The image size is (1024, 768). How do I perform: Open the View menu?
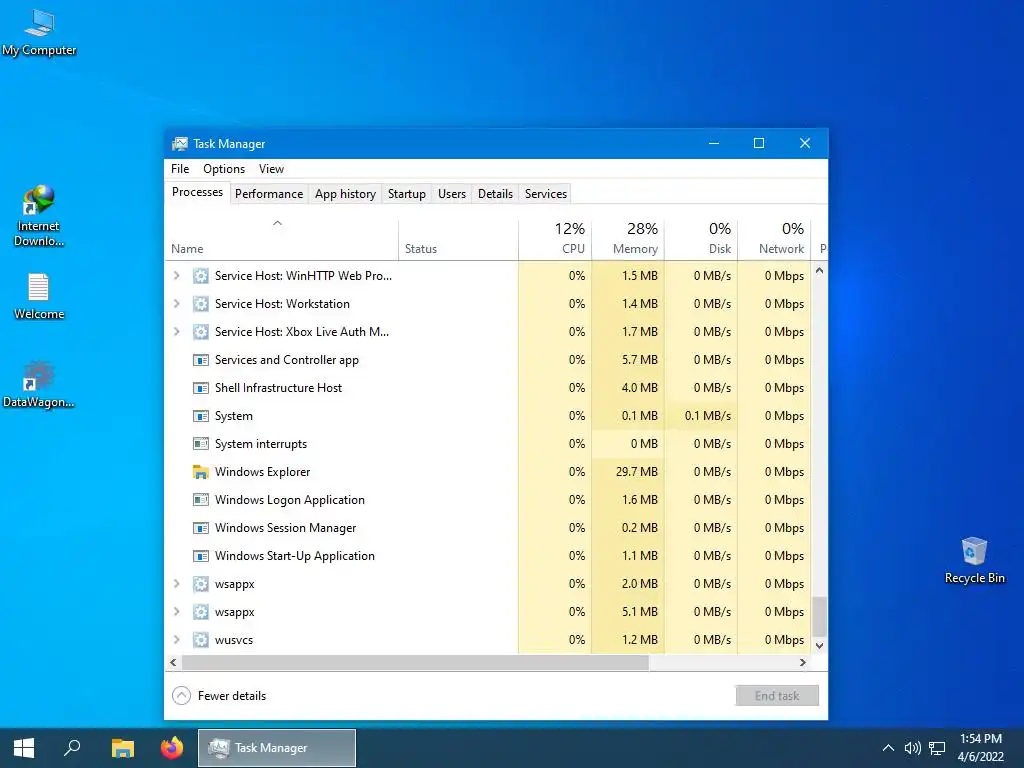coord(271,168)
